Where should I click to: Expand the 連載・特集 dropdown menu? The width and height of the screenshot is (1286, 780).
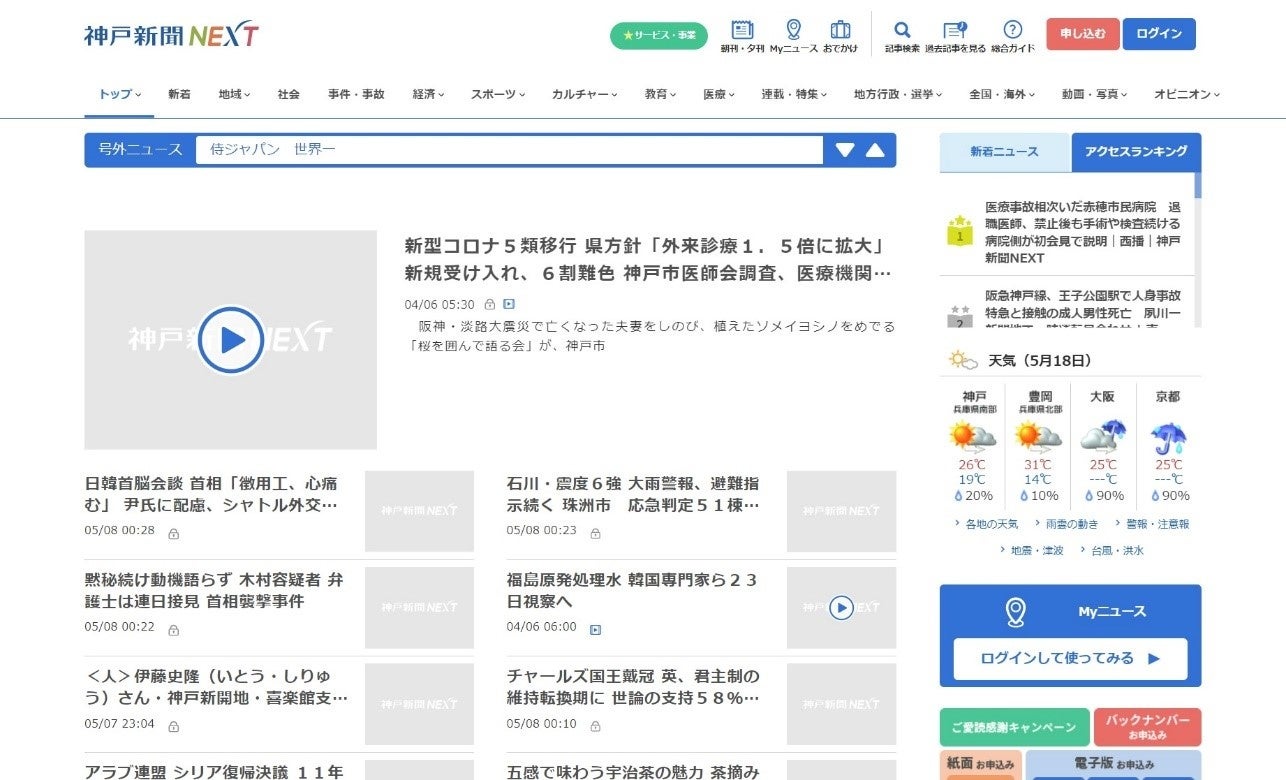pos(794,94)
